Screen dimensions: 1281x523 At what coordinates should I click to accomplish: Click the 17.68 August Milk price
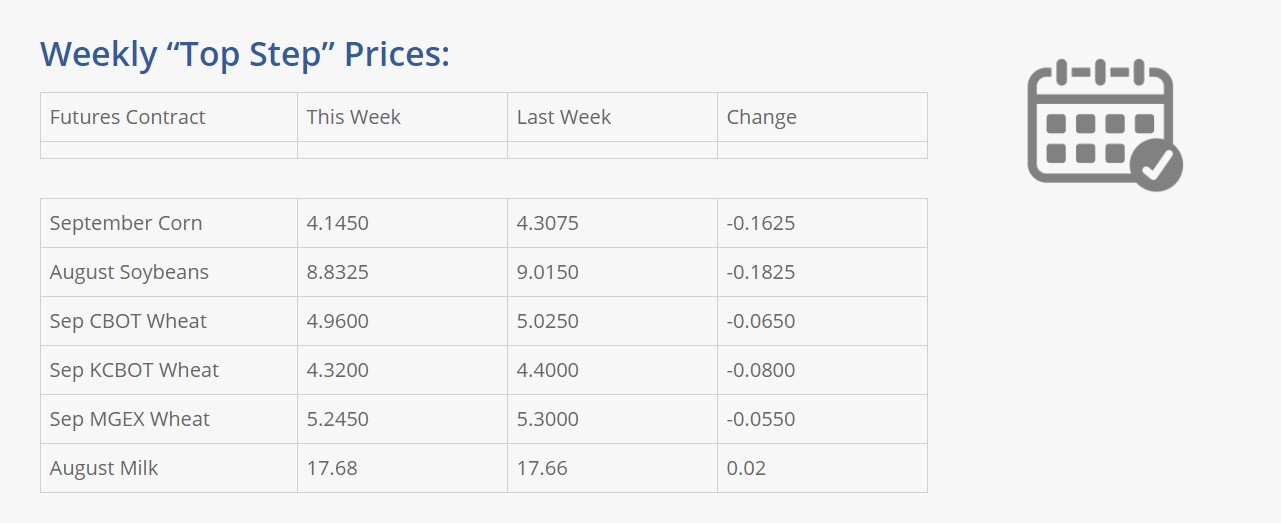click(x=332, y=468)
